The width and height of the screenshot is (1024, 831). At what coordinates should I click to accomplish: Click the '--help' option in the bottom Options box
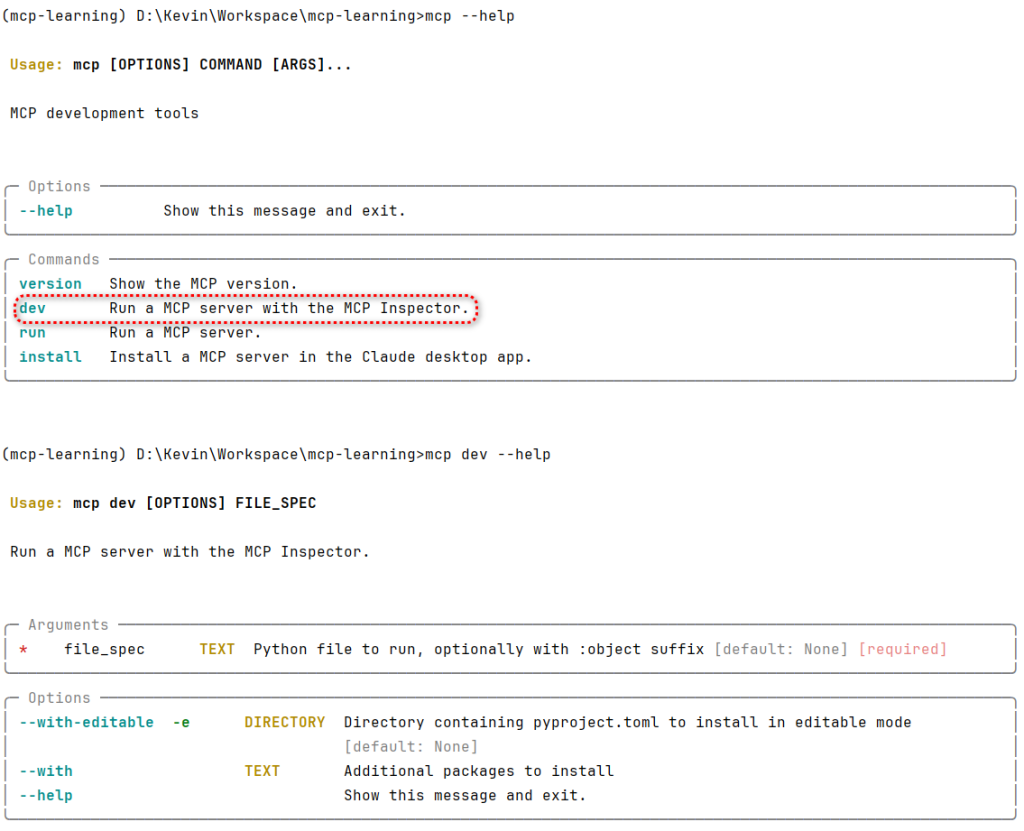[x=46, y=796]
